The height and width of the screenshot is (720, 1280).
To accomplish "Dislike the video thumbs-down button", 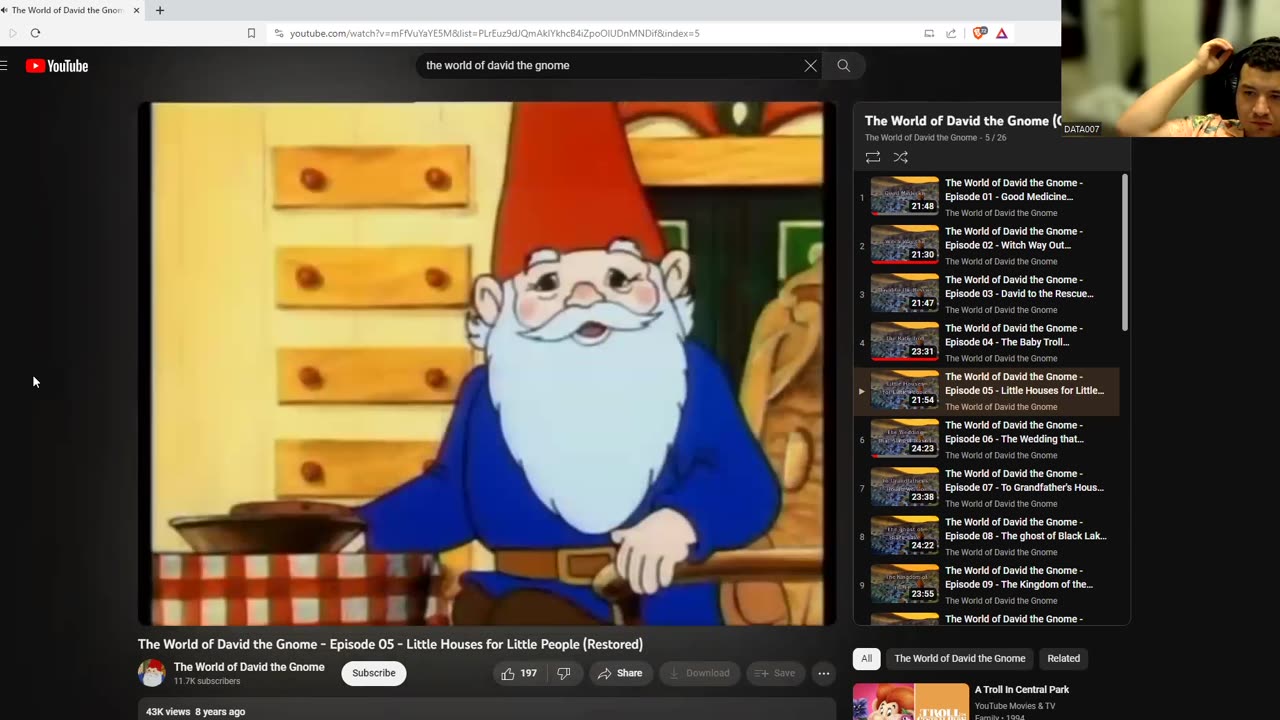I will click(564, 673).
